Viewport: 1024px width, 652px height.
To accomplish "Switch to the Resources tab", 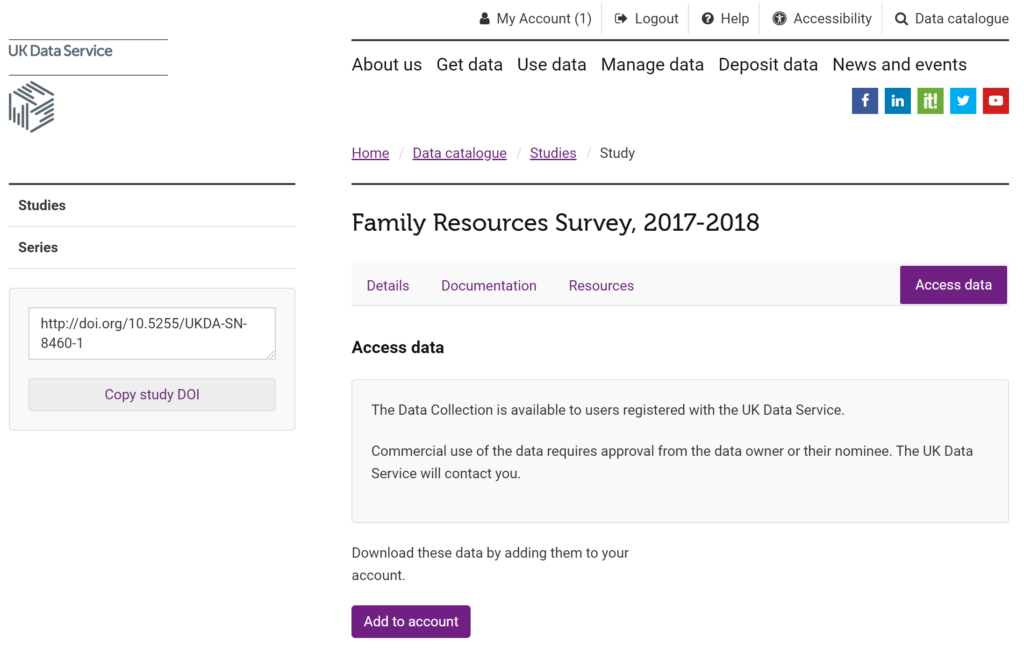I will pyautogui.click(x=601, y=285).
